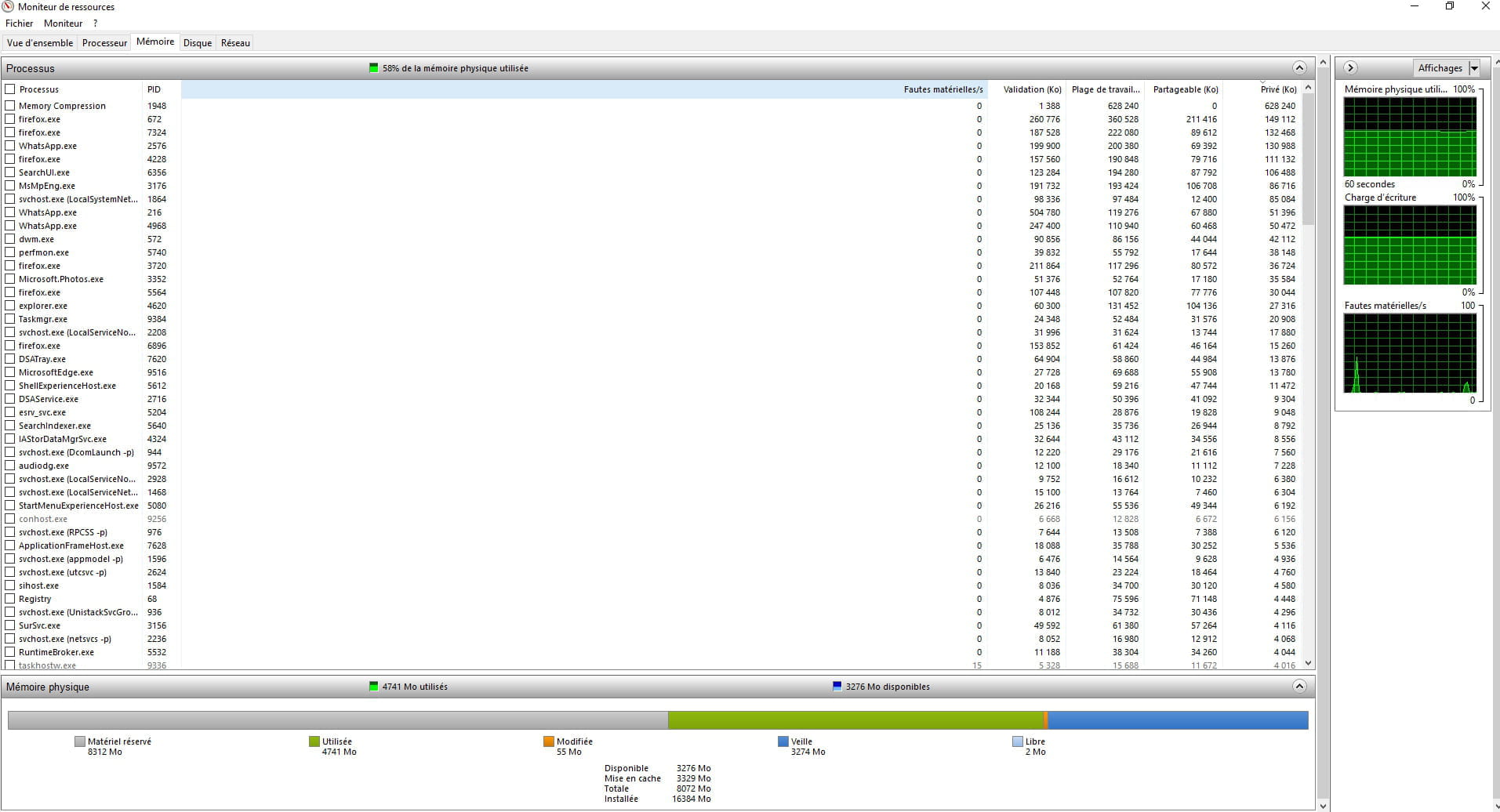Click the blue Mo disponibles indicator icon
Image resolution: width=1500 pixels, height=812 pixels.
(x=837, y=686)
